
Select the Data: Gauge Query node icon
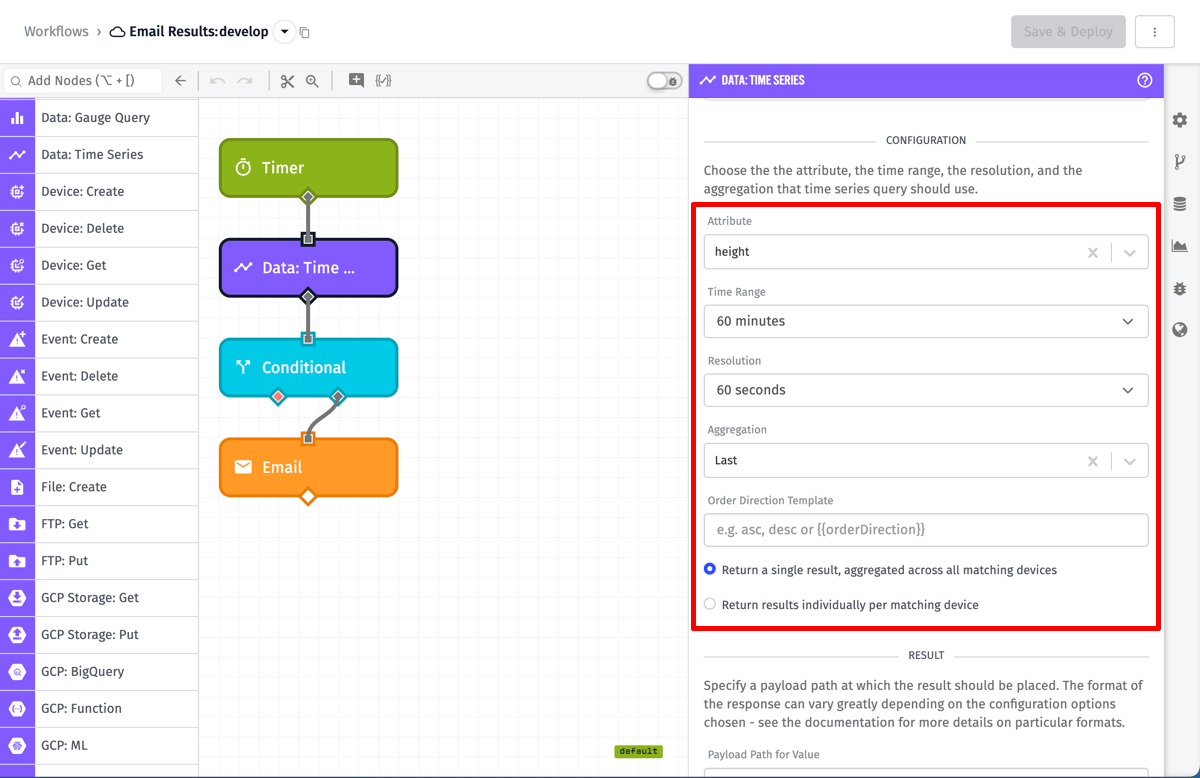pos(17,117)
